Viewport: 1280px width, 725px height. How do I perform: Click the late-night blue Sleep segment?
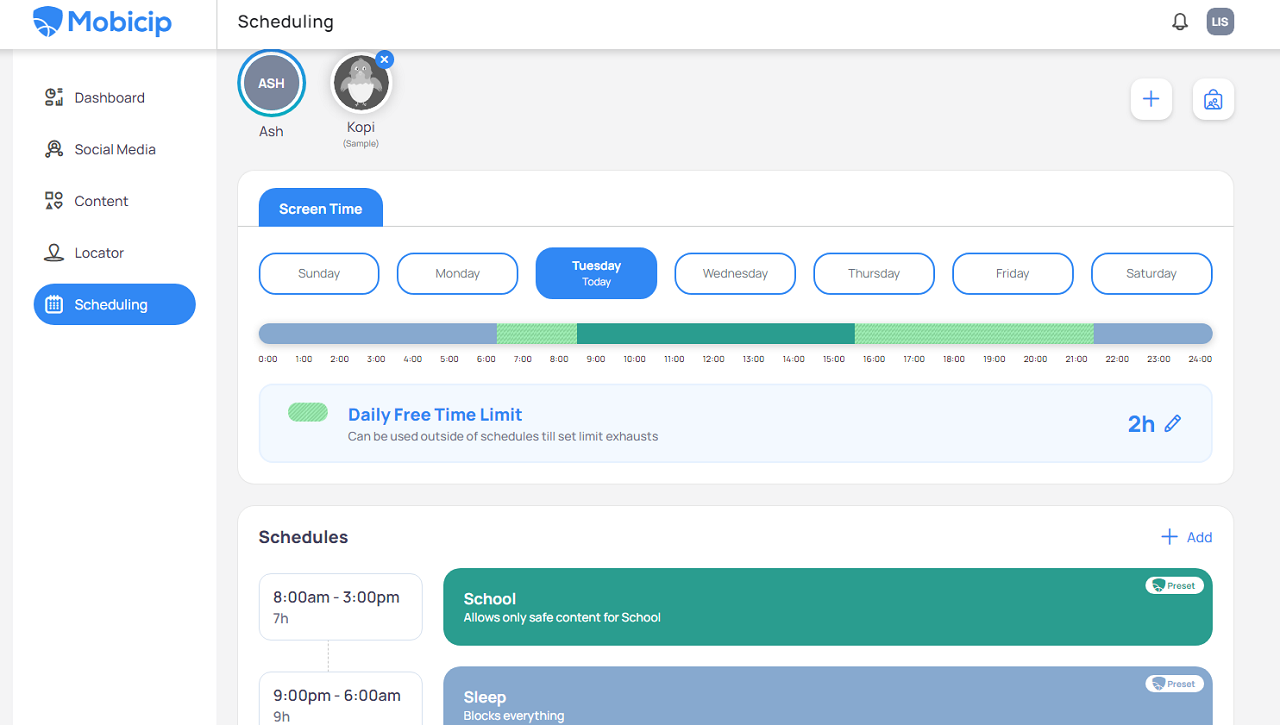click(1153, 333)
